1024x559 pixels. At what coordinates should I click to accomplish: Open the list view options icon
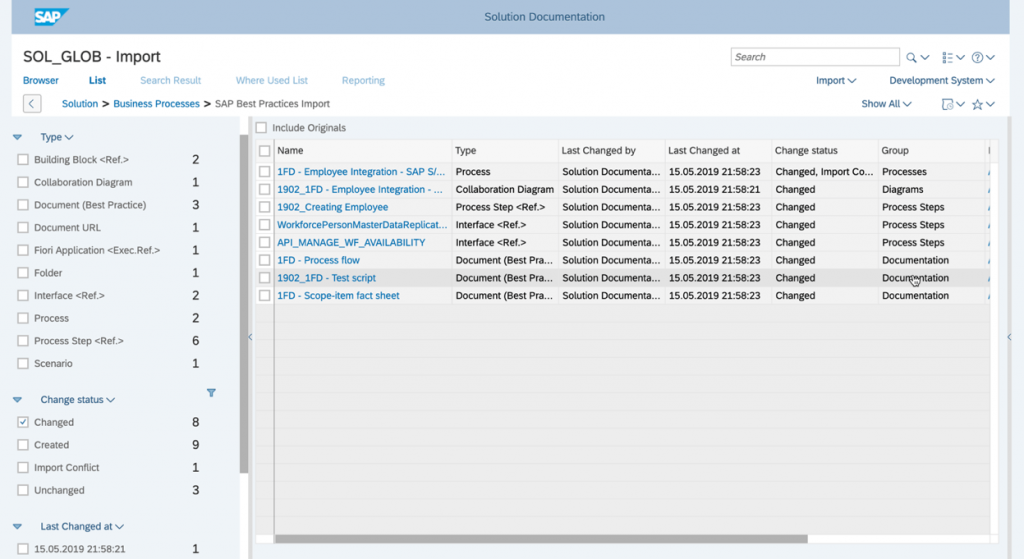948,57
